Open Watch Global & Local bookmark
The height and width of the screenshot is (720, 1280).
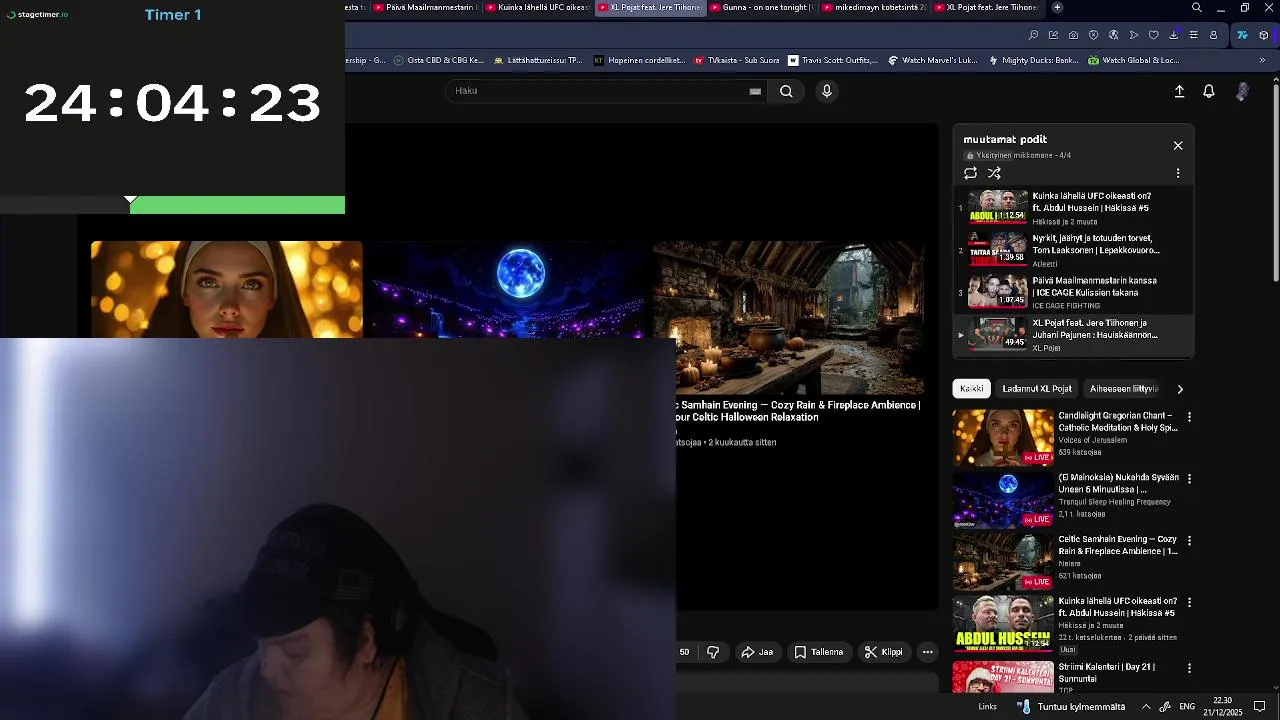(x=1134, y=60)
